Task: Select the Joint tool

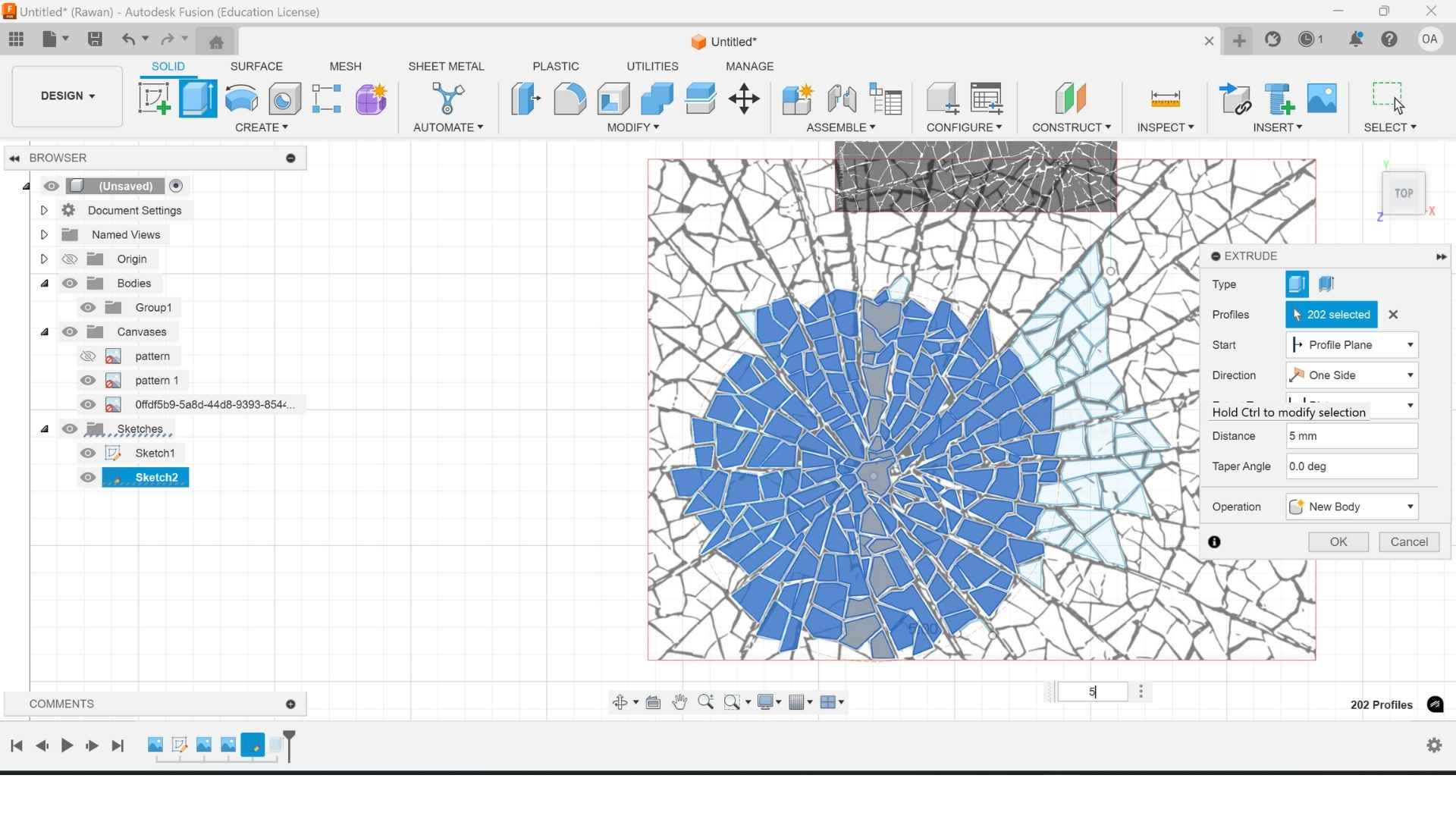Action: (842, 99)
